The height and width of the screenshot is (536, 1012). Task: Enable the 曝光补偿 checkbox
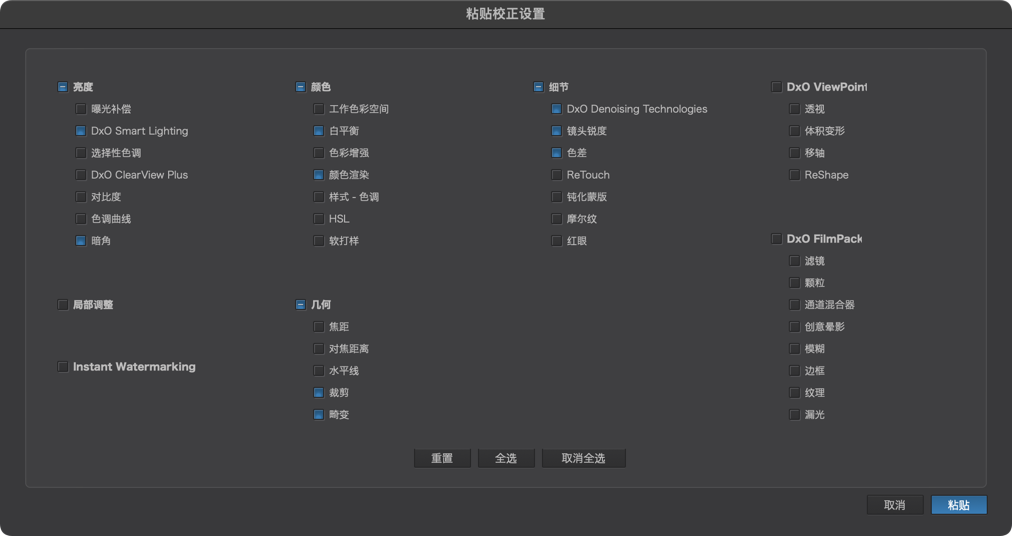click(x=81, y=109)
